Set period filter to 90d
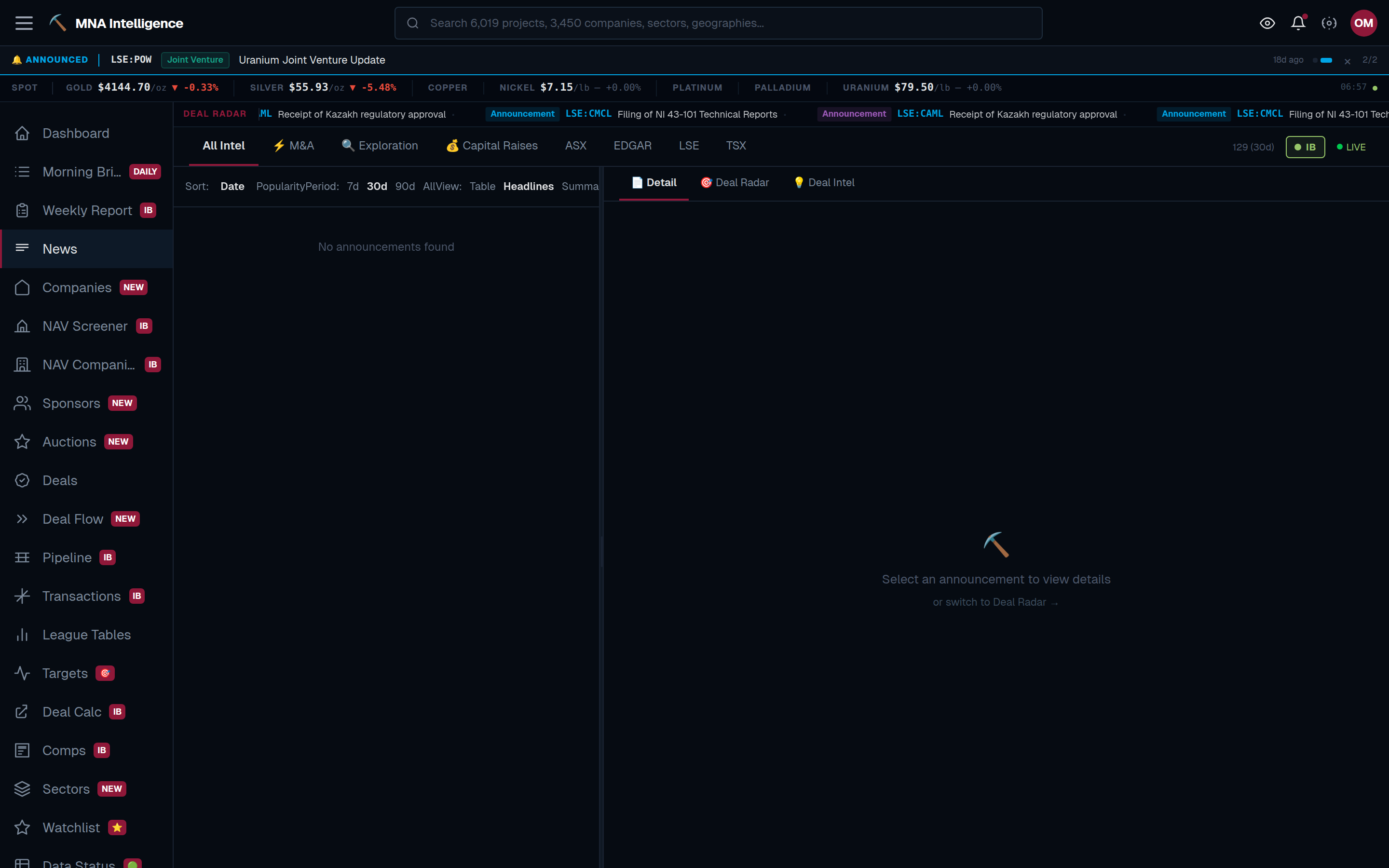This screenshot has height=868, width=1389. point(405,186)
